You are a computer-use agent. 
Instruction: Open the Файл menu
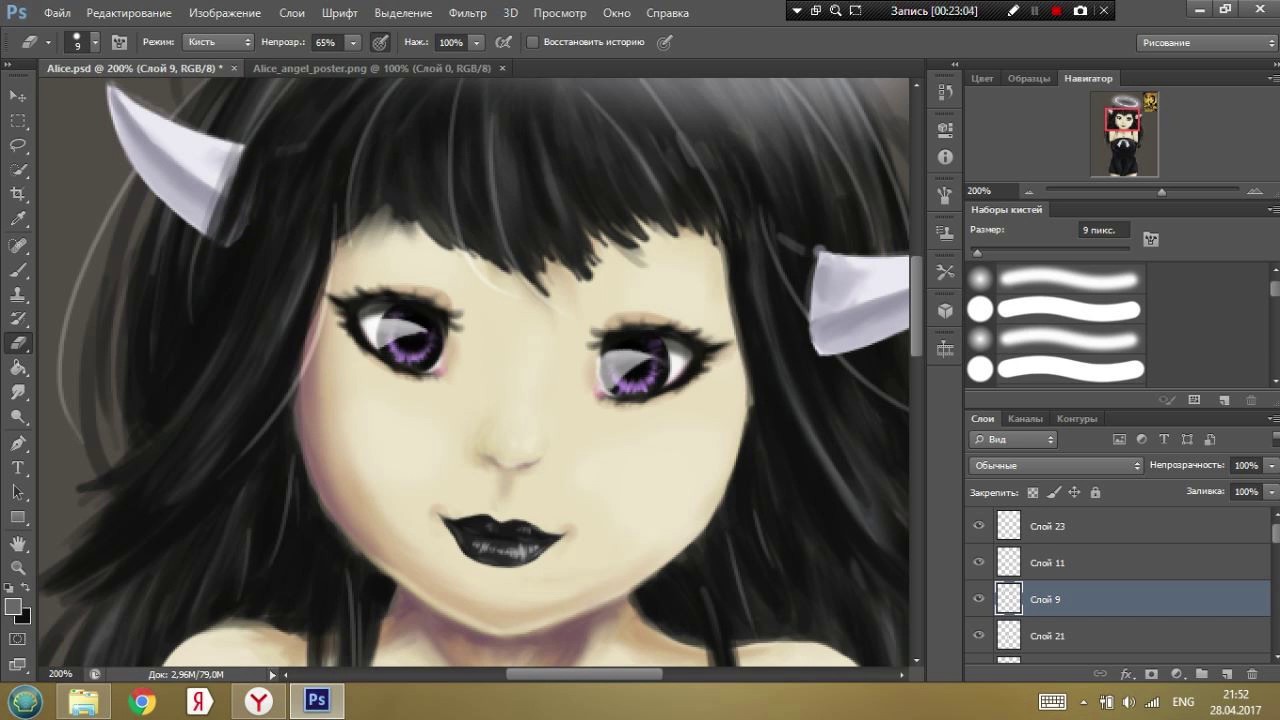57,13
